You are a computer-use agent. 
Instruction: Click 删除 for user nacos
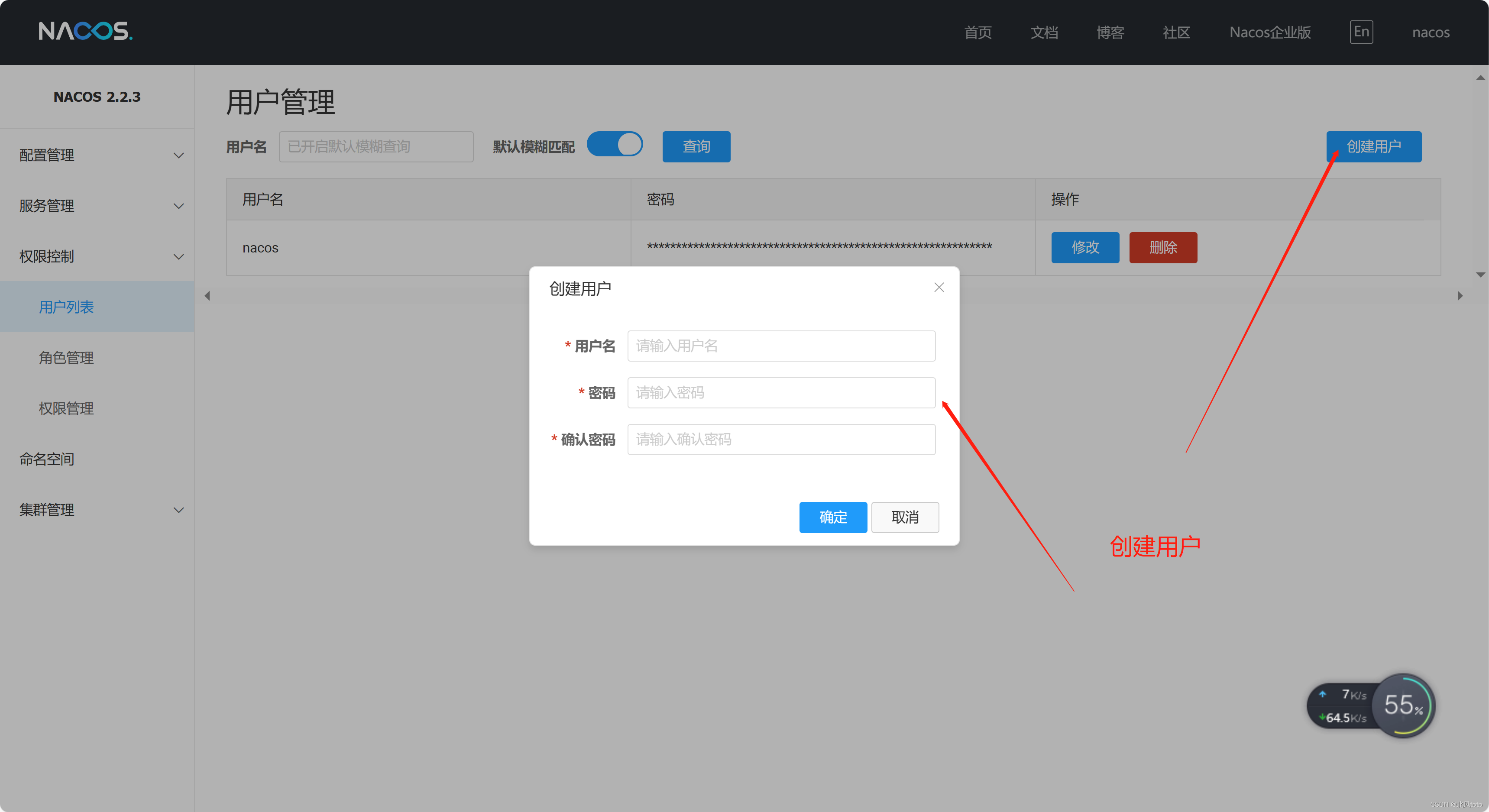click(x=1163, y=248)
